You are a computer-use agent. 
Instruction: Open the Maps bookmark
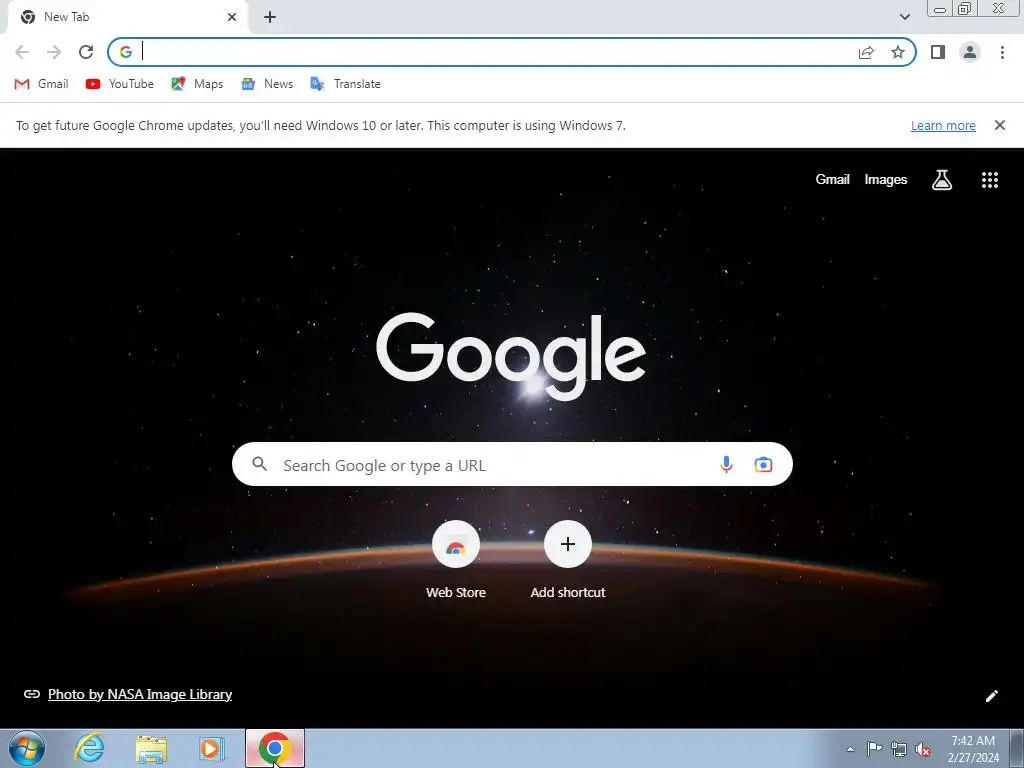pos(197,84)
